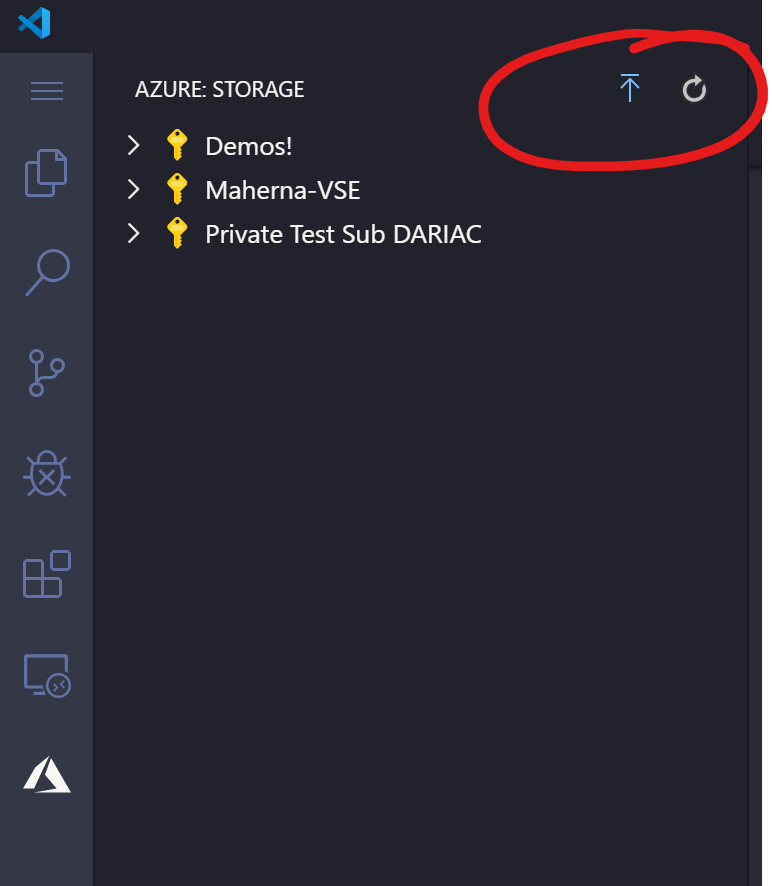Open the Run and Debug icon

[45, 474]
